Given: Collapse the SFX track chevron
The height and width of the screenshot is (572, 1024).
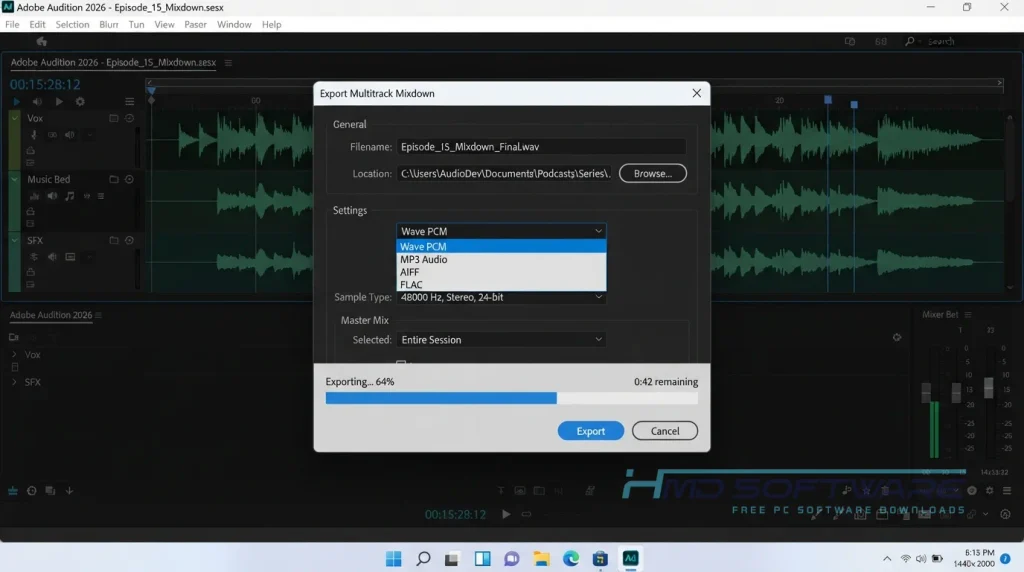Looking at the screenshot, I should point(14,240).
